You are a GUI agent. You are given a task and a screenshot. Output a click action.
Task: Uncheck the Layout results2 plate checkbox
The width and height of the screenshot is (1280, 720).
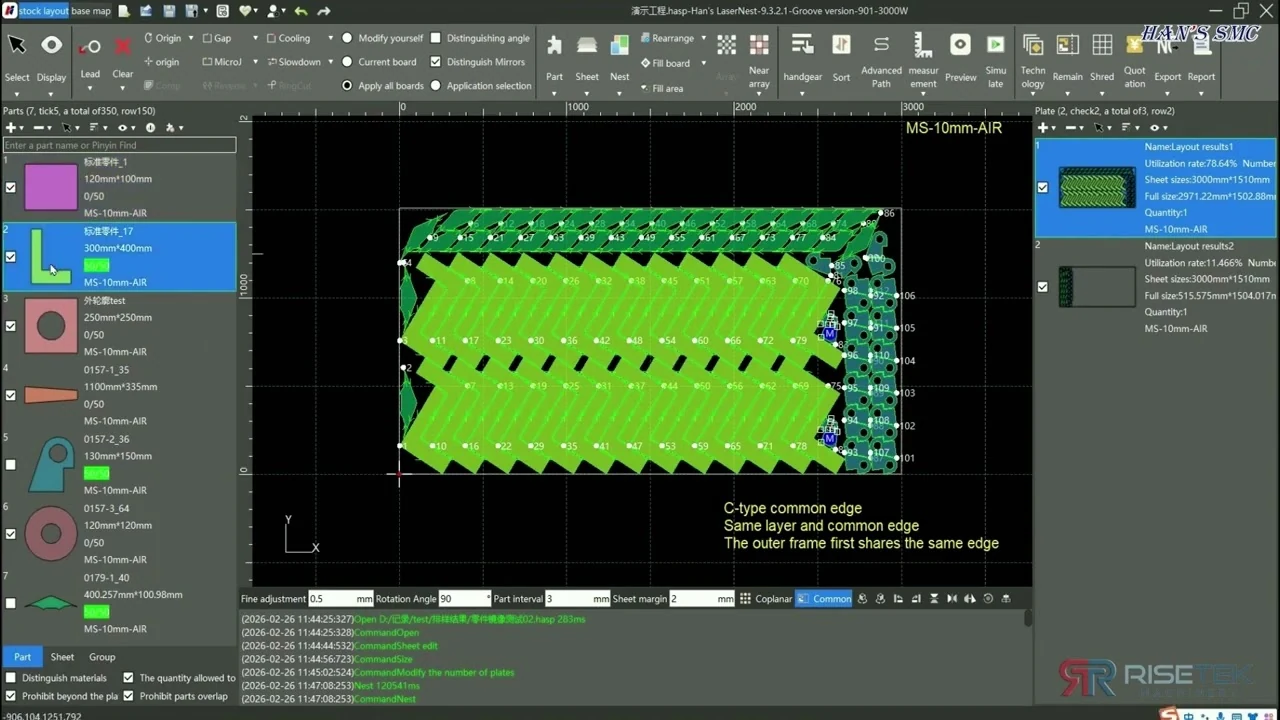[1043, 287]
